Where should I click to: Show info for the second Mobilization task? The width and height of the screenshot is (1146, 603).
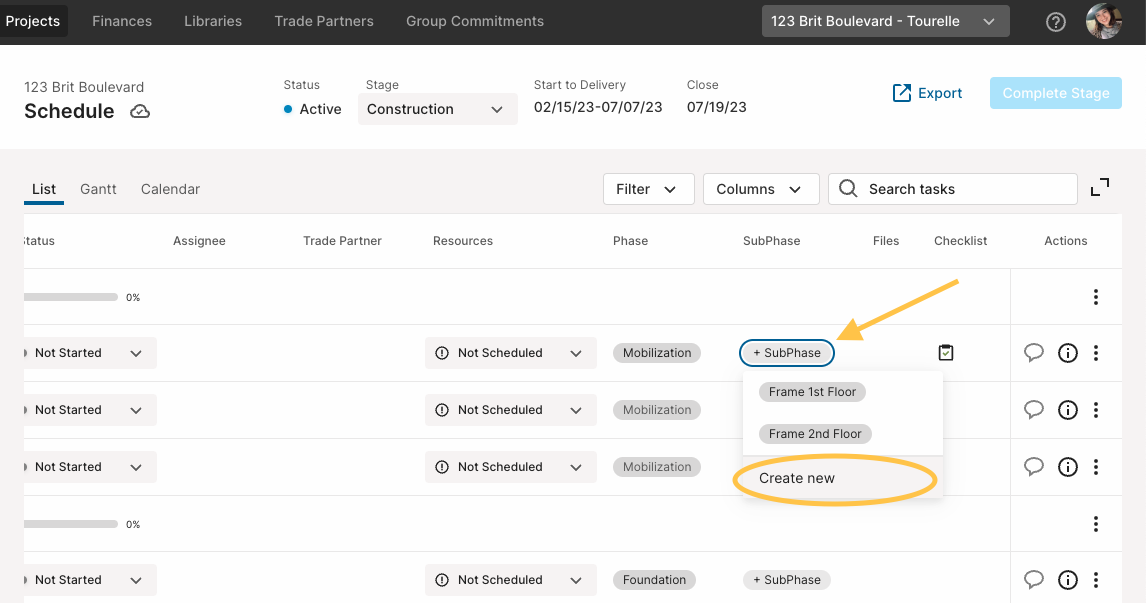(x=1068, y=410)
